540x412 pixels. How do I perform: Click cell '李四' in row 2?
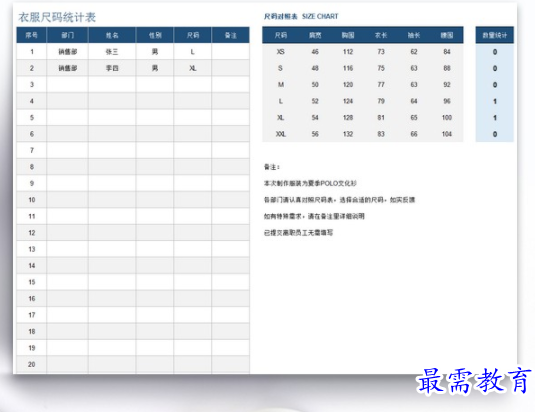[x=112, y=68]
